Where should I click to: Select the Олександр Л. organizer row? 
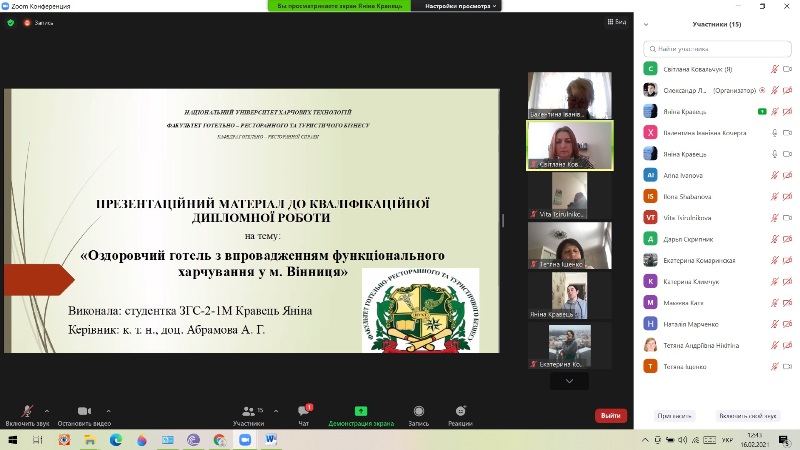click(x=717, y=90)
